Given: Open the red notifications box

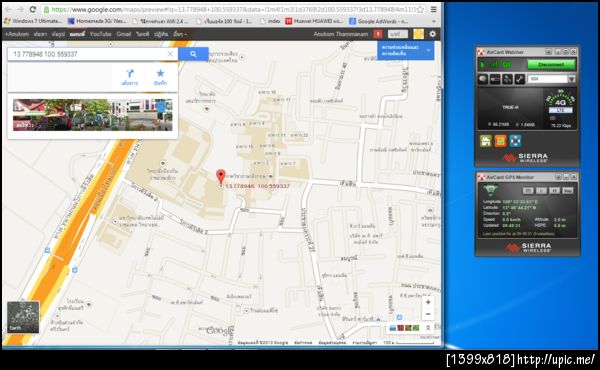Looking at the screenshot, I should tap(378, 34).
